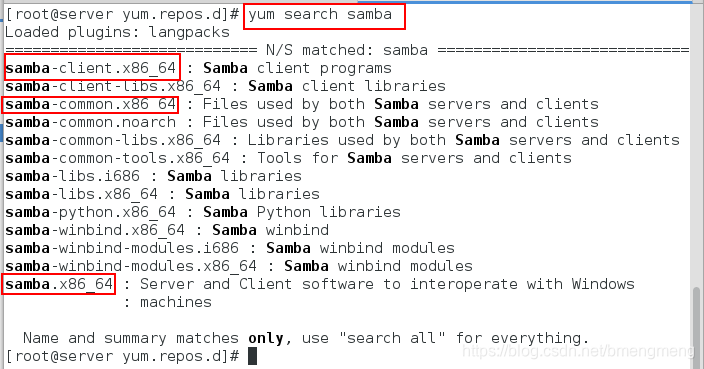Screen dimensions: 704x369
Task: Select 'samba-common-libs.x86_64' package line
Action: pos(342,140)
